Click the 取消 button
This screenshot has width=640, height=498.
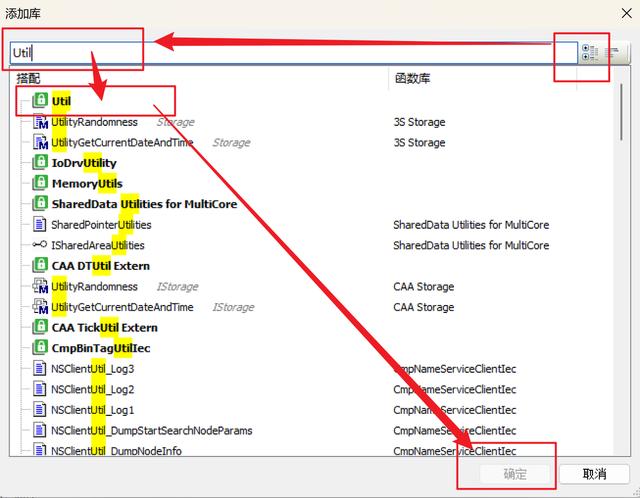click(x=594, y=474)
